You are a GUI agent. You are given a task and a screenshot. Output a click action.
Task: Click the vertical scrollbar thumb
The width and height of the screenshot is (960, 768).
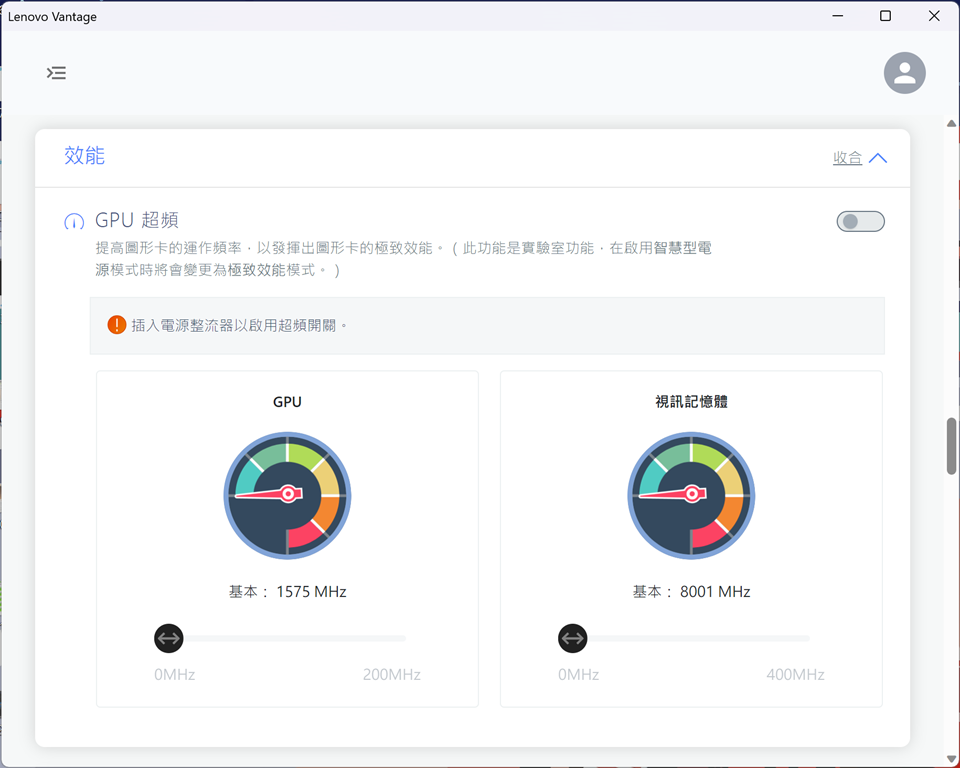pos(951,446)
